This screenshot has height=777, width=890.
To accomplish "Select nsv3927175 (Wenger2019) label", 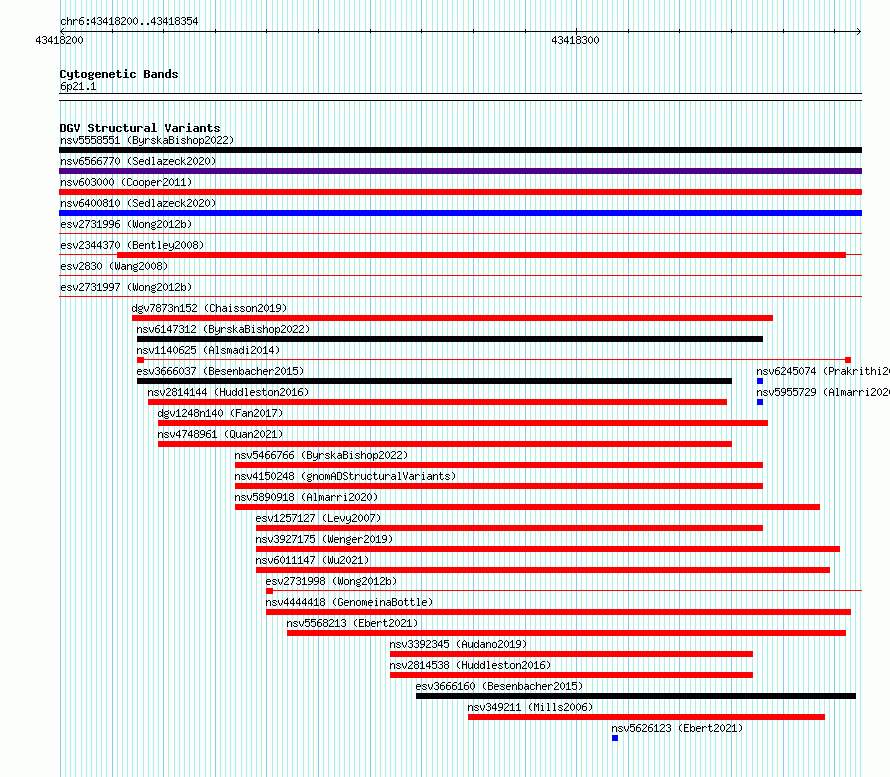I will pos(324,539).
